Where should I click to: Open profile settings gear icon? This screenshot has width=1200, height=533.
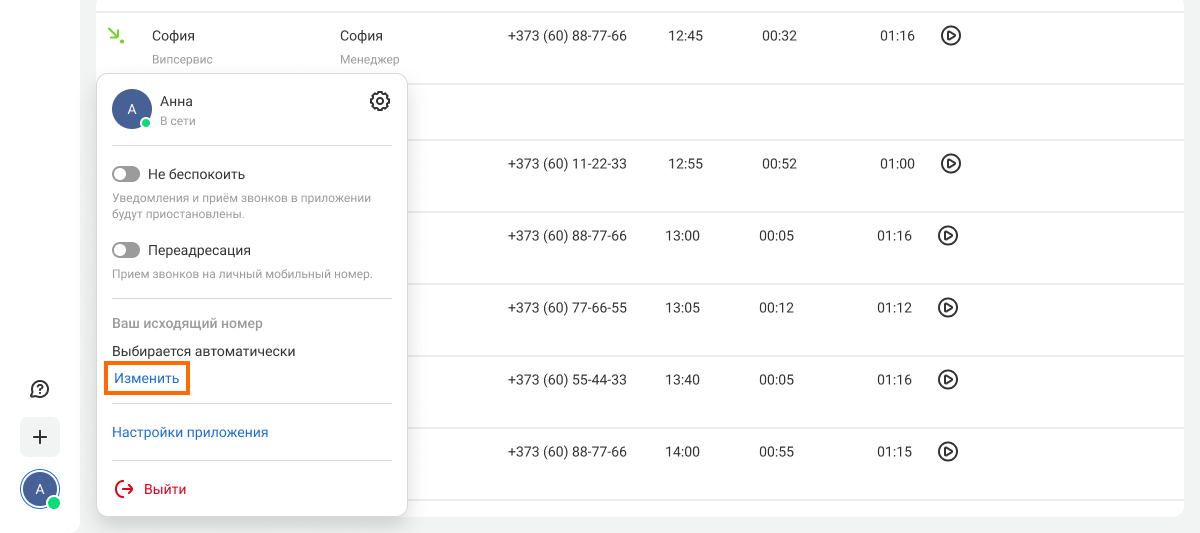pyautogui.click(x=379, y=101)
